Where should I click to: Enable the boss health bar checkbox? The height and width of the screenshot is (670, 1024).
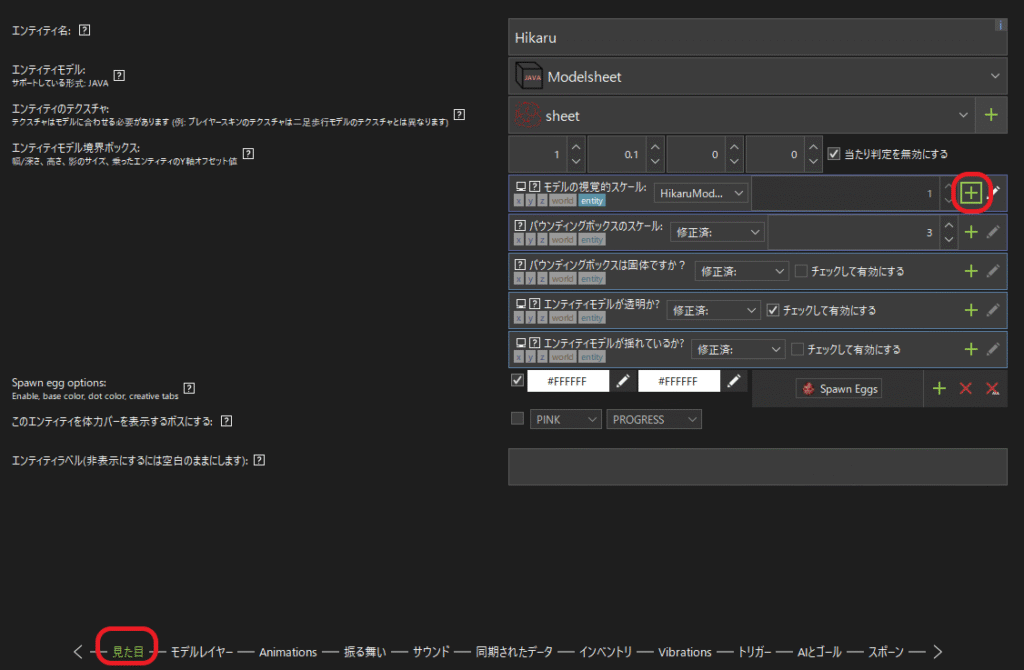point(517,419)
